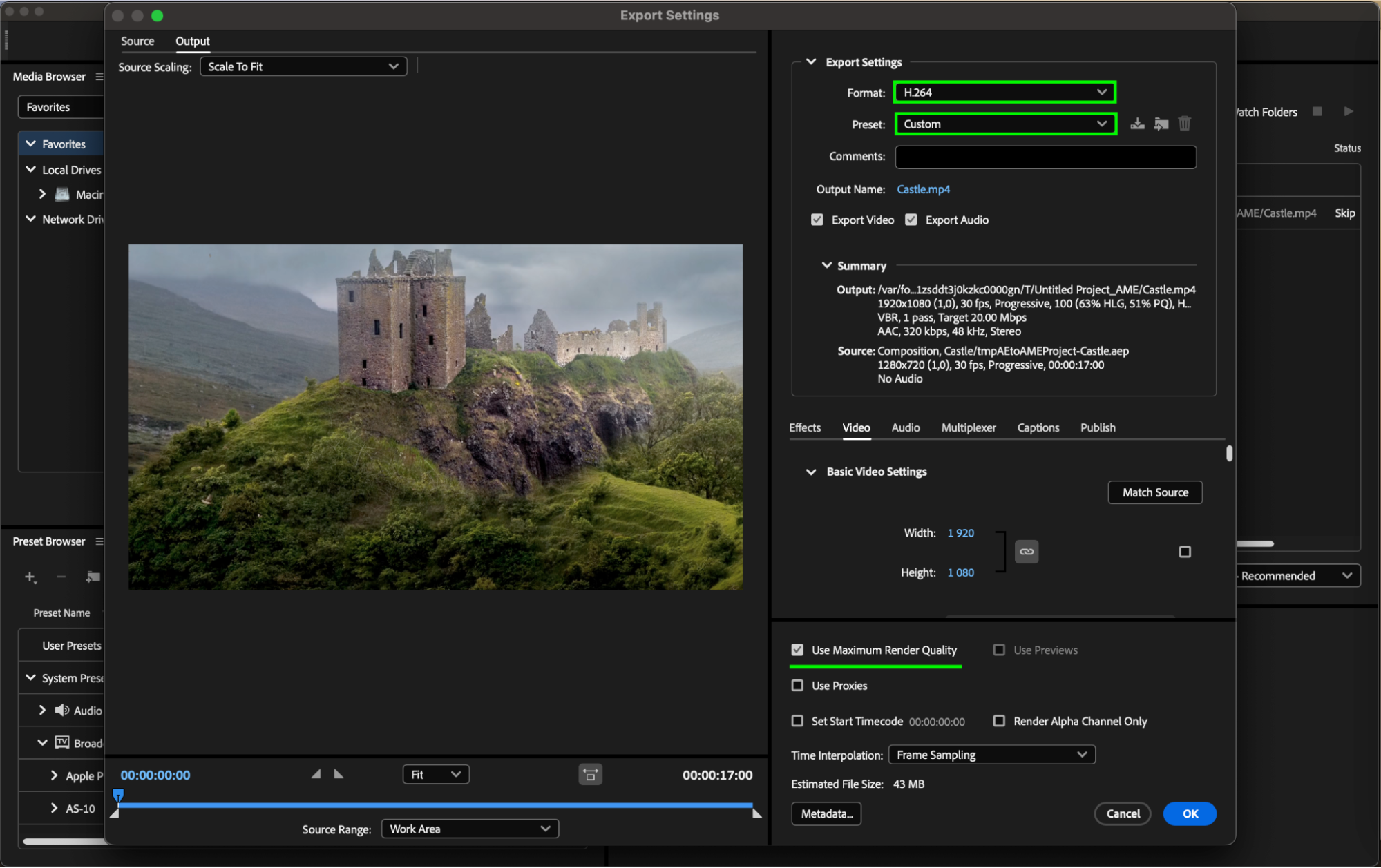This screenshot has height=868, width=1381.
Task: Toggle the width-height link icon
Action: point(1027,552)
